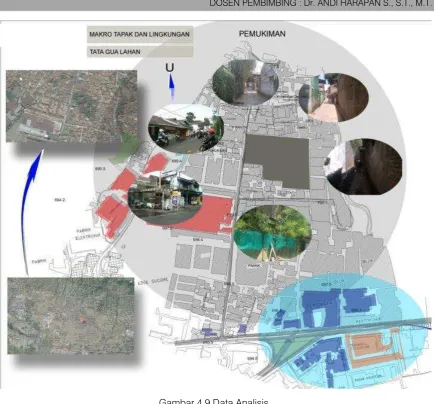Open the dark oval wall photo at right
The height and width of the screenshot is (404, 436).
363,167
